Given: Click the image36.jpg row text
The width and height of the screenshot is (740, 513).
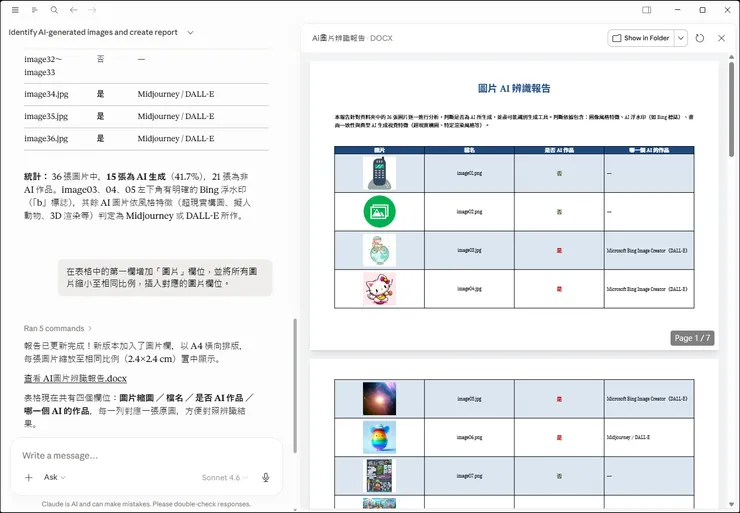Looking at the screenshot, I should point(46,138).
